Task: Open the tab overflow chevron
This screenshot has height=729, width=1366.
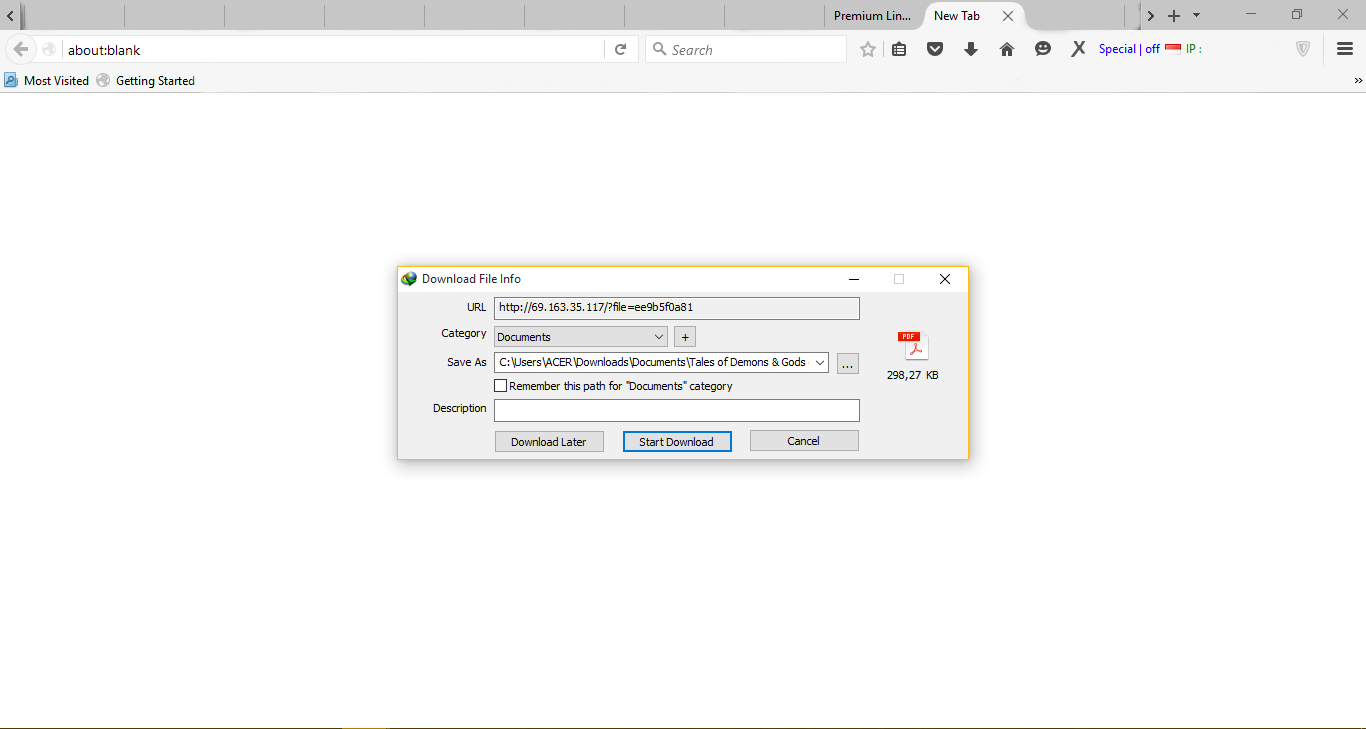Action: click(1150, 15)
